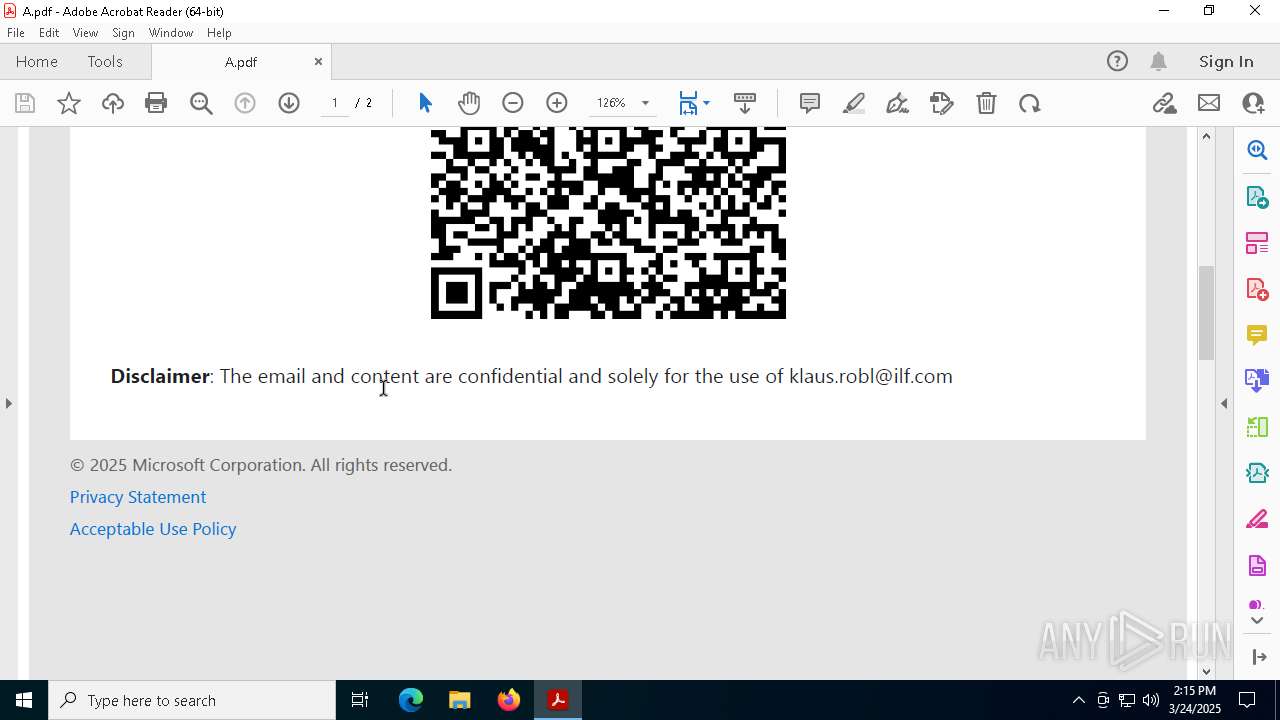Image resolution: width=1280 pixels, height=720 pixels.
Task: Click the Windows Start button
Action: (x=24, y=700)
